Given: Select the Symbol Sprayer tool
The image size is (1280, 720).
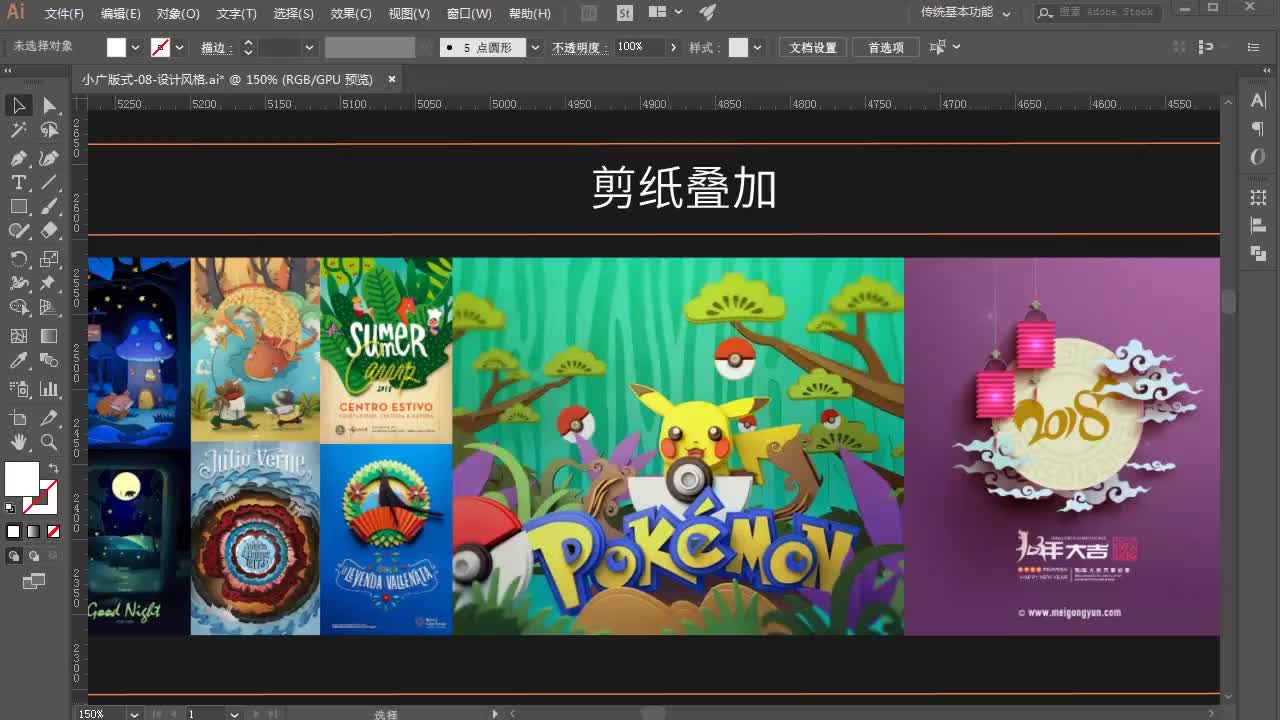Looking at the screenshot, I should pos(18,389).
